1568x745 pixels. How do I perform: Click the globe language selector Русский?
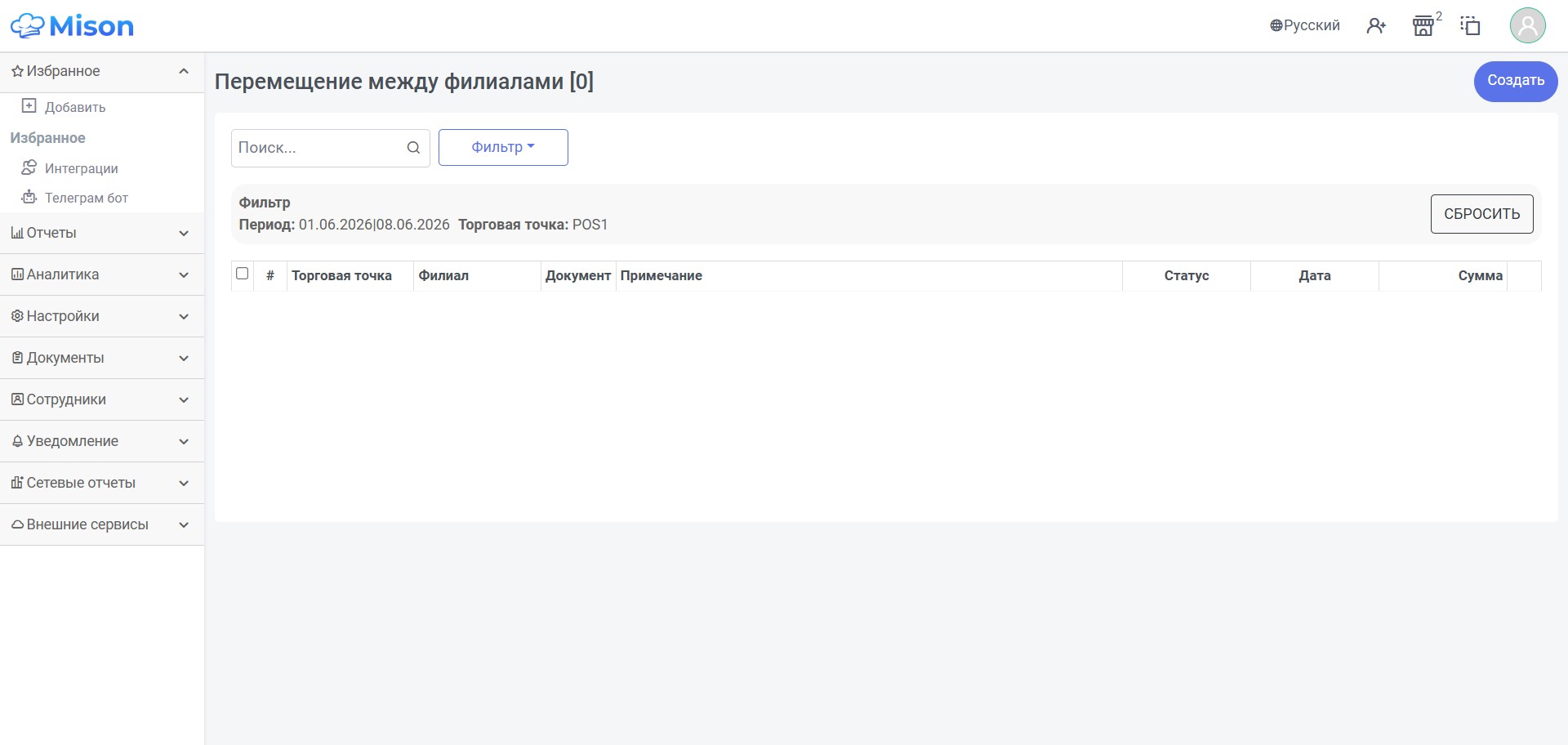coord(1304,25)
